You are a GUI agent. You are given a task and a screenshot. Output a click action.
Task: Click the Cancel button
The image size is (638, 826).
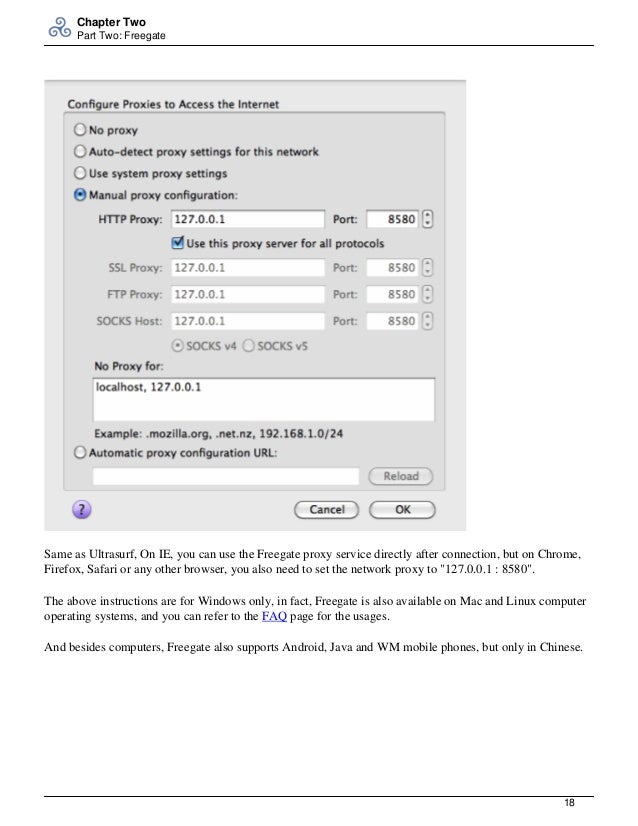pos(327,509)
